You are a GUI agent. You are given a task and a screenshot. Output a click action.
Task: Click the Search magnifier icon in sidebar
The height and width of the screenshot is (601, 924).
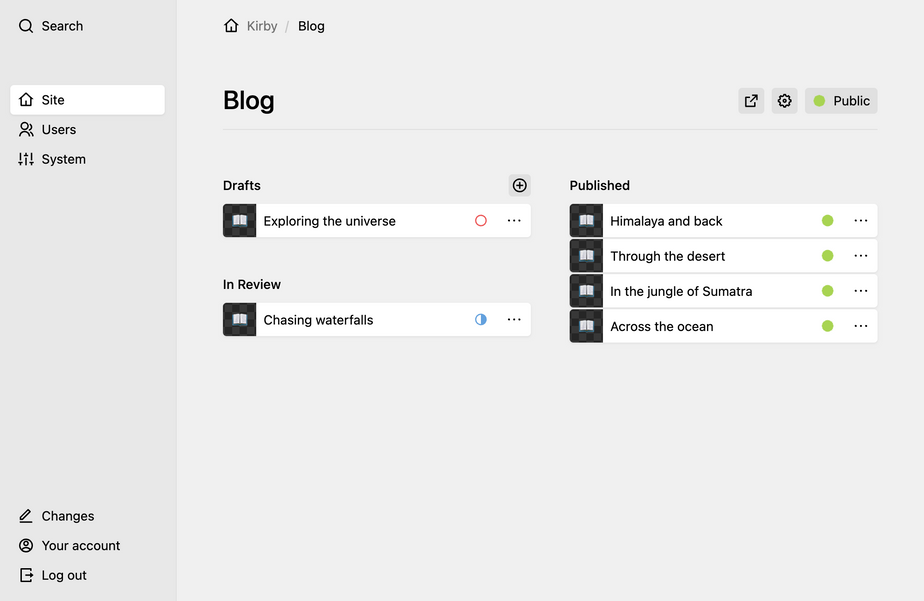pos(26,26)
